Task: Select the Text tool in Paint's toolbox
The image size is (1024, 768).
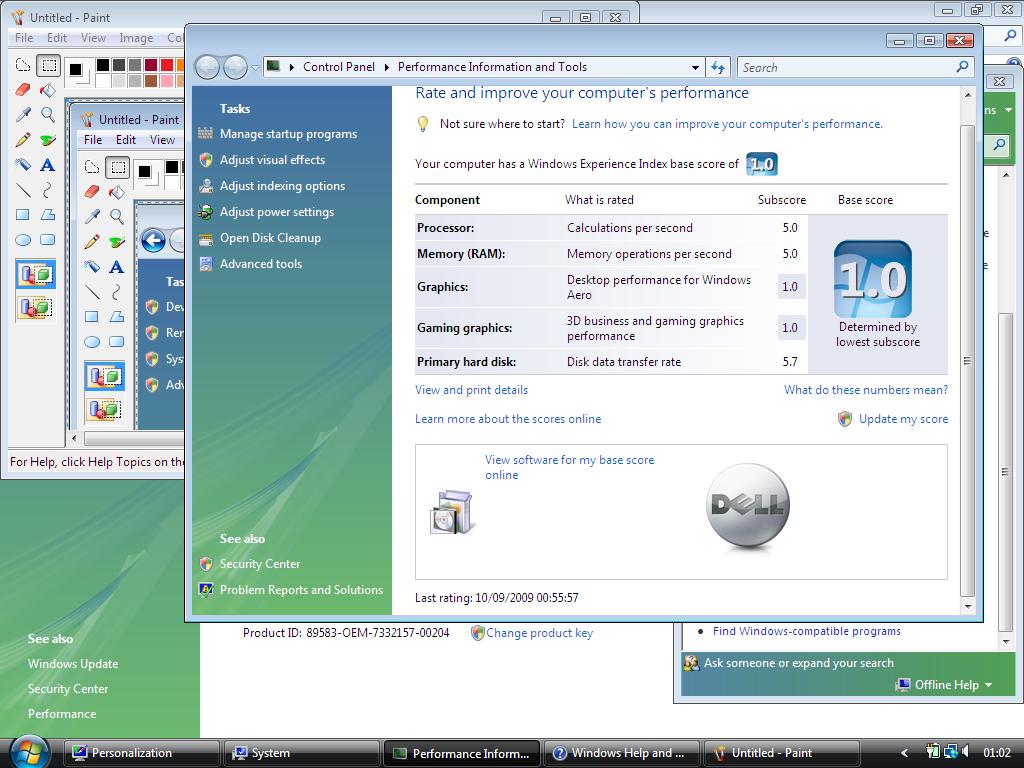Action: coord(48,165)
